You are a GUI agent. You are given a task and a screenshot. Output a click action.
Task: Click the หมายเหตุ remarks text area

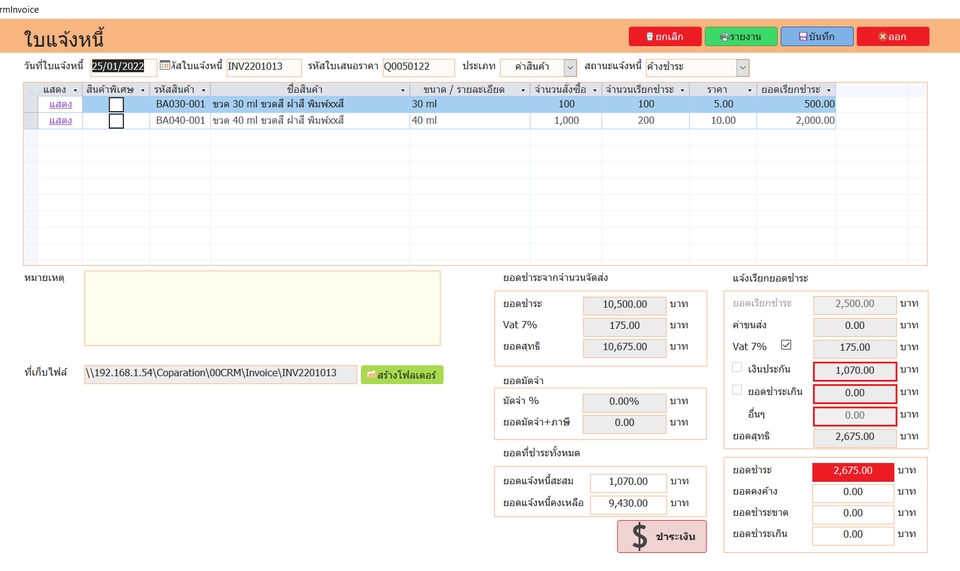pos(262,308)
